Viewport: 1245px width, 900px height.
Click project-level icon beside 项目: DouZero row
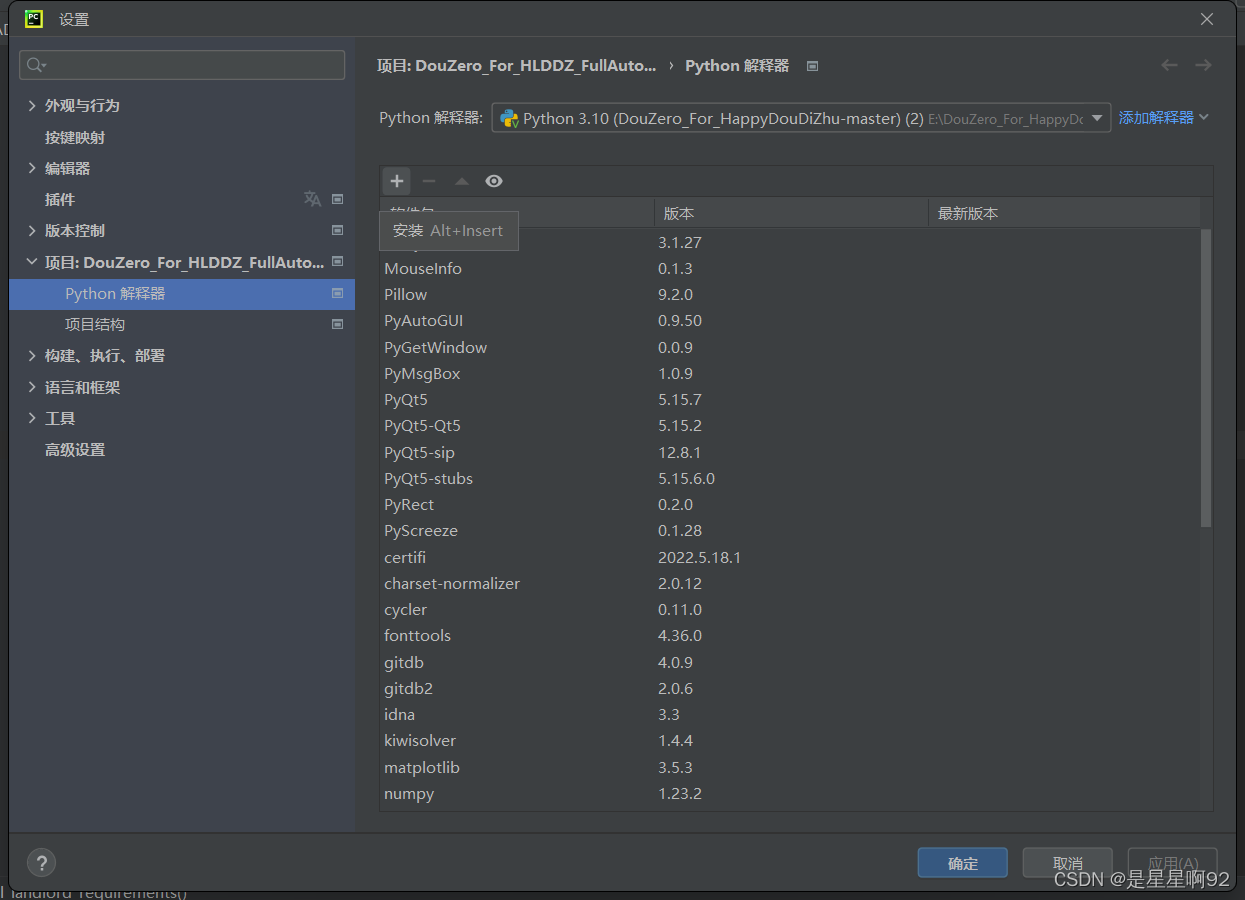coord(337,262)
